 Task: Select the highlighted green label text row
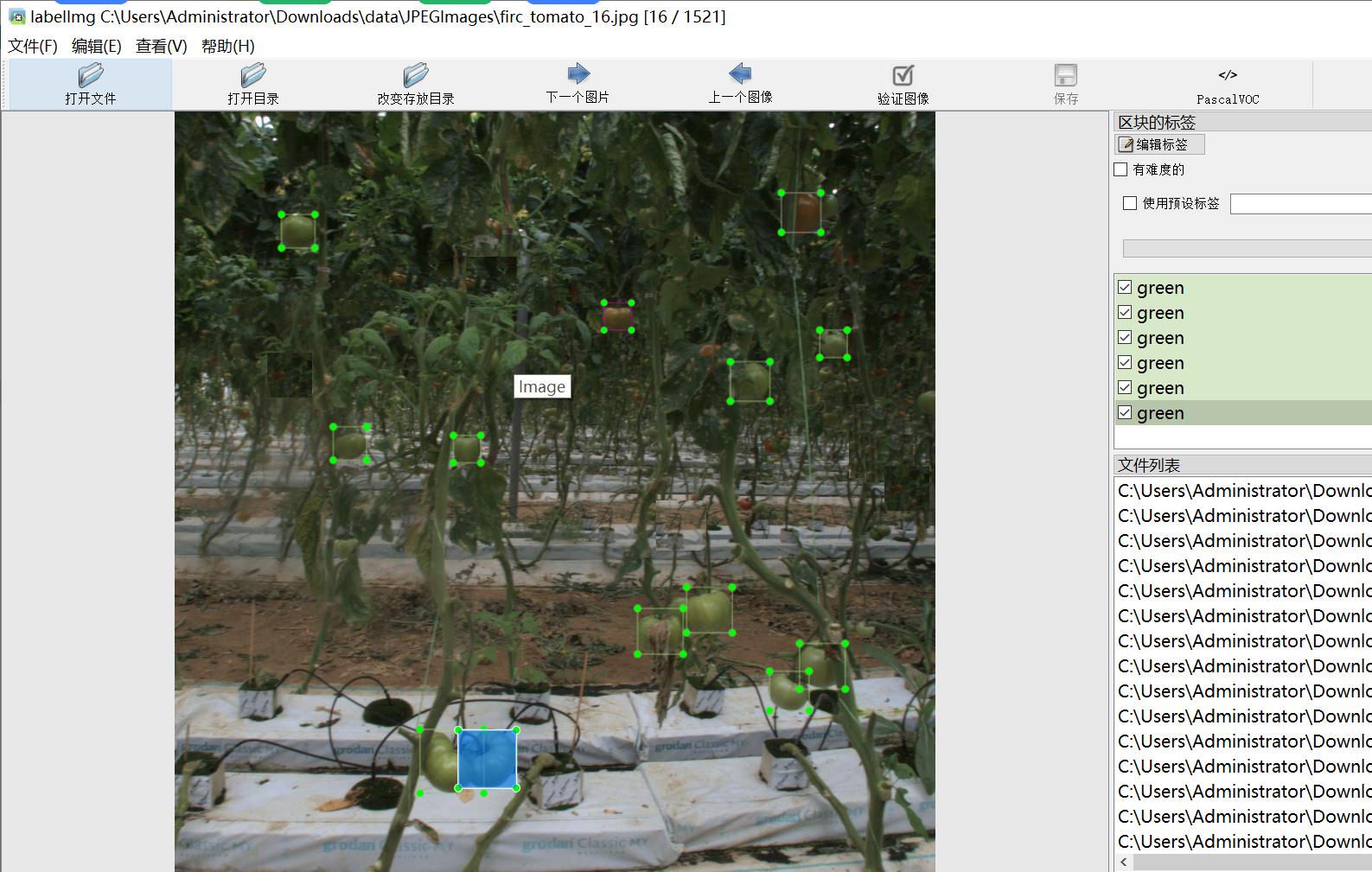pos(1243,413)
